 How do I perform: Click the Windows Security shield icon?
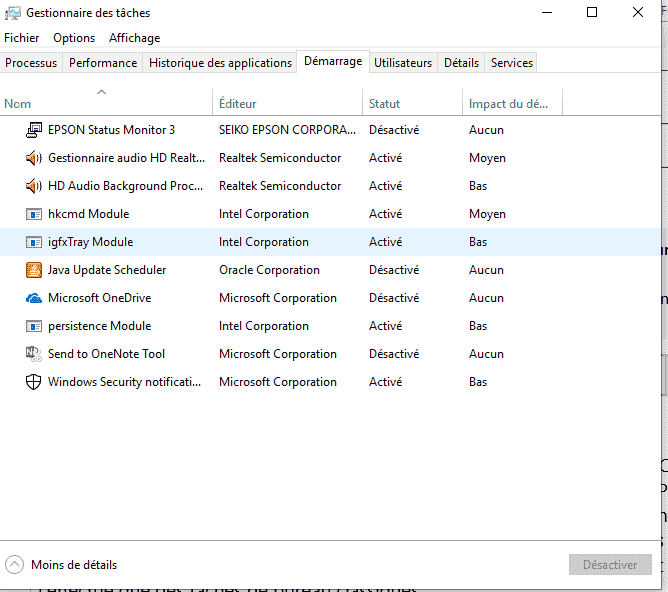click(34, 382)
